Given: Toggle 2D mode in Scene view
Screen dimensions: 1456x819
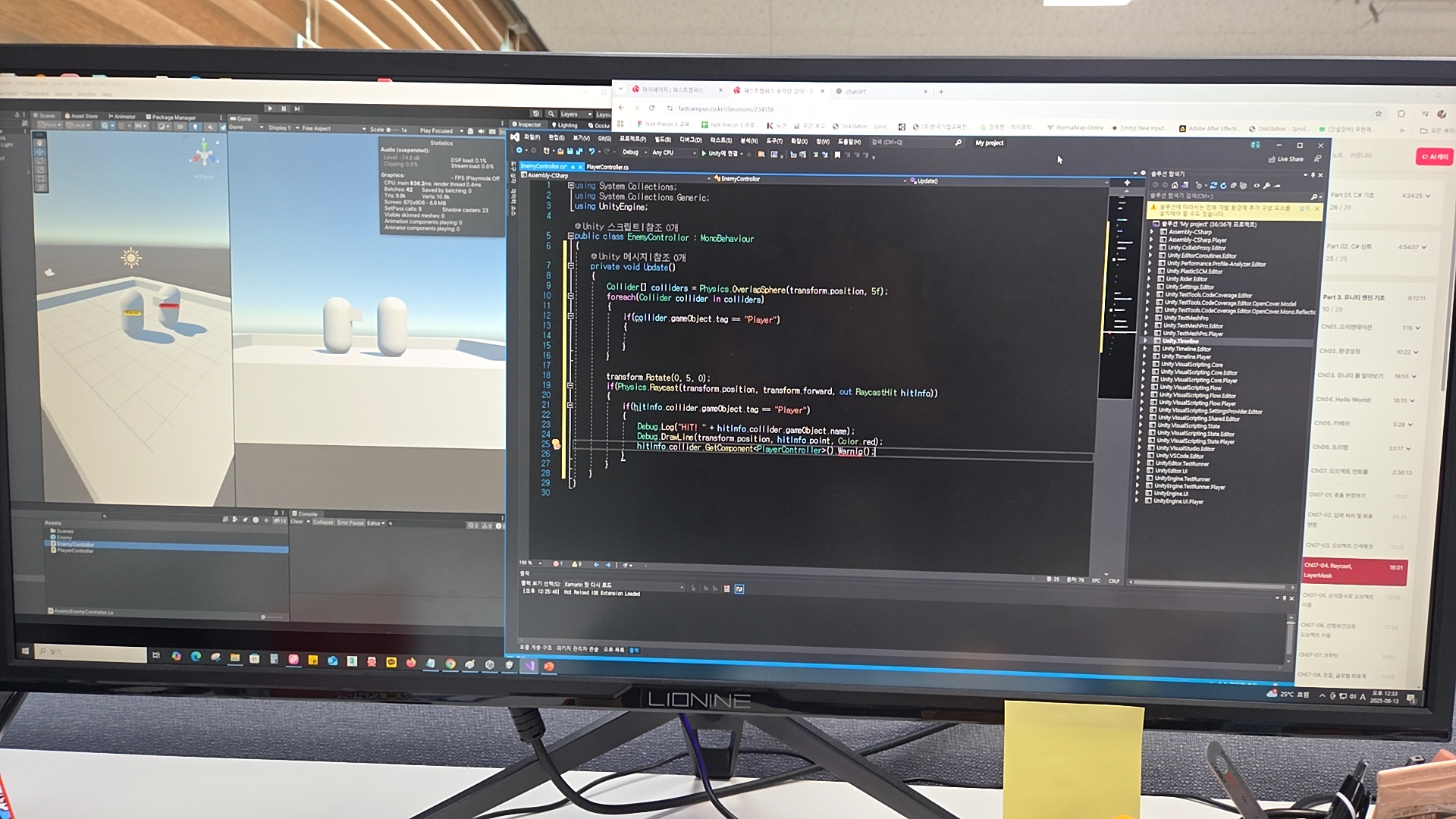Looking at the screenshot, I should pyautogui.click(x=180, y=127).
